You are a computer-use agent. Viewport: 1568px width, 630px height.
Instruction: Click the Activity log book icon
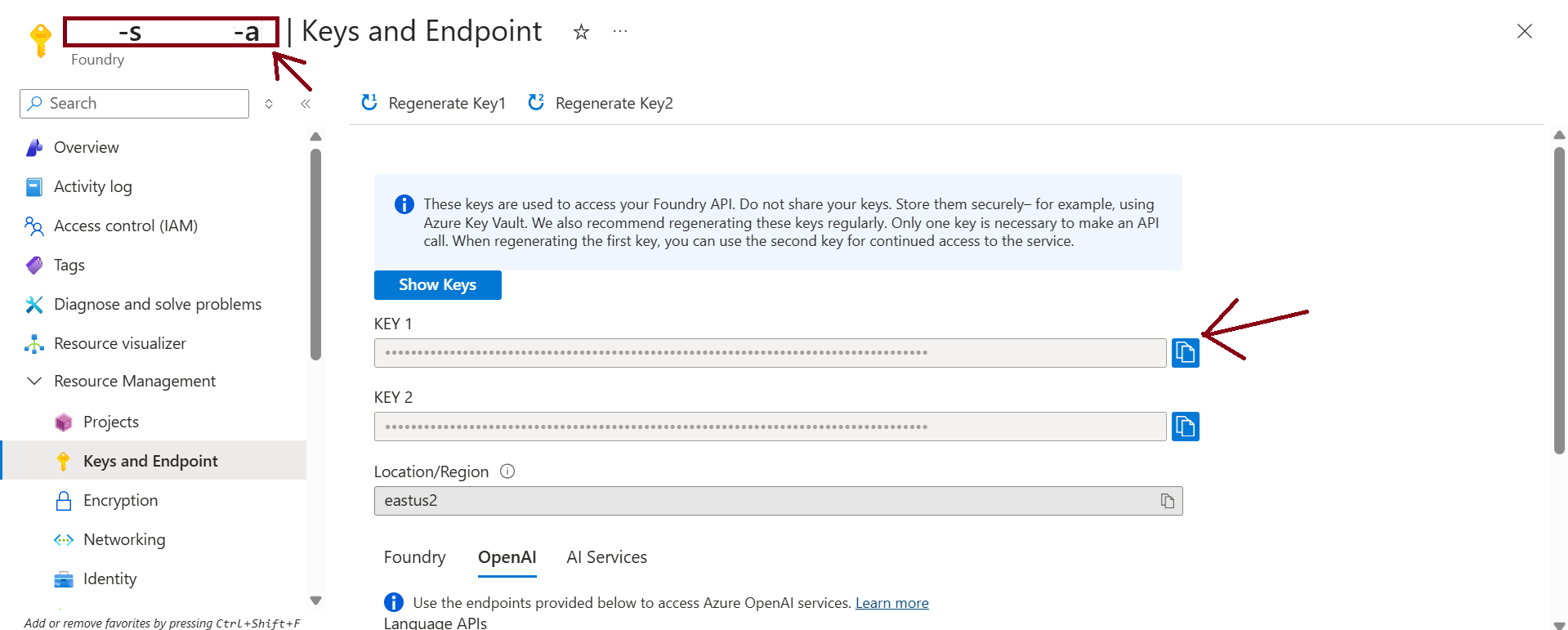34,187
